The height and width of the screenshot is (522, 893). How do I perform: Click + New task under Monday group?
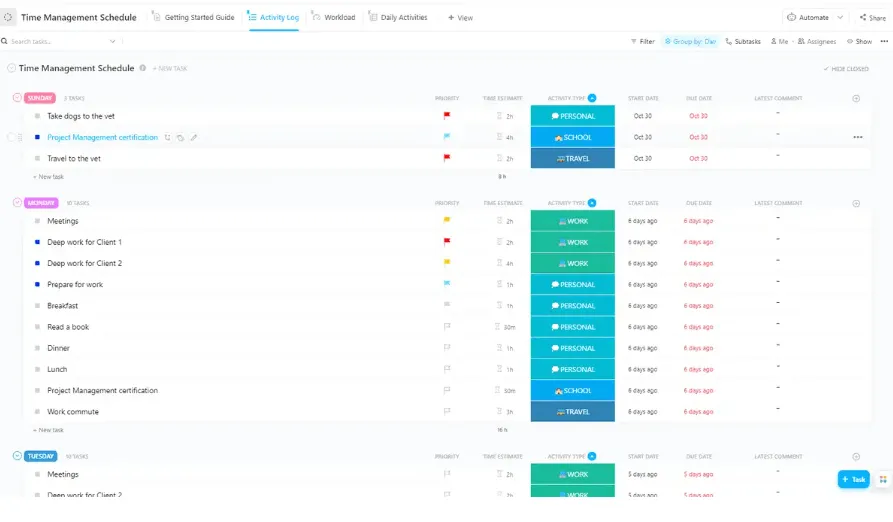[x=48, y=430]
